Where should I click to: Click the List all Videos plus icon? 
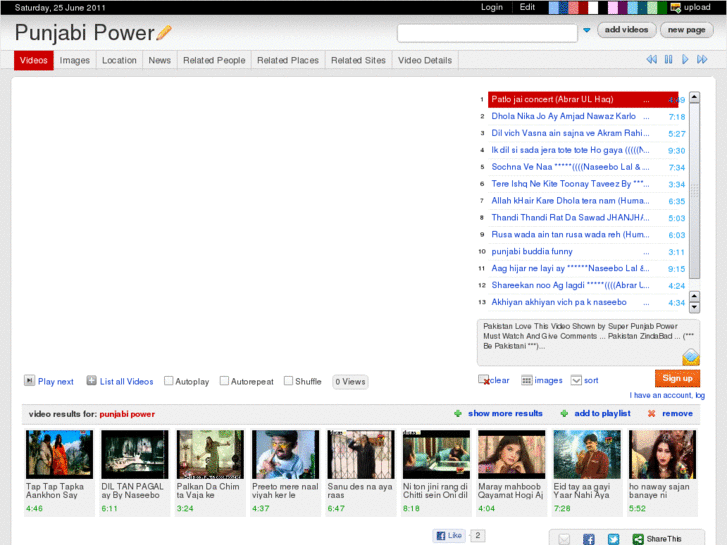(91, 381)
